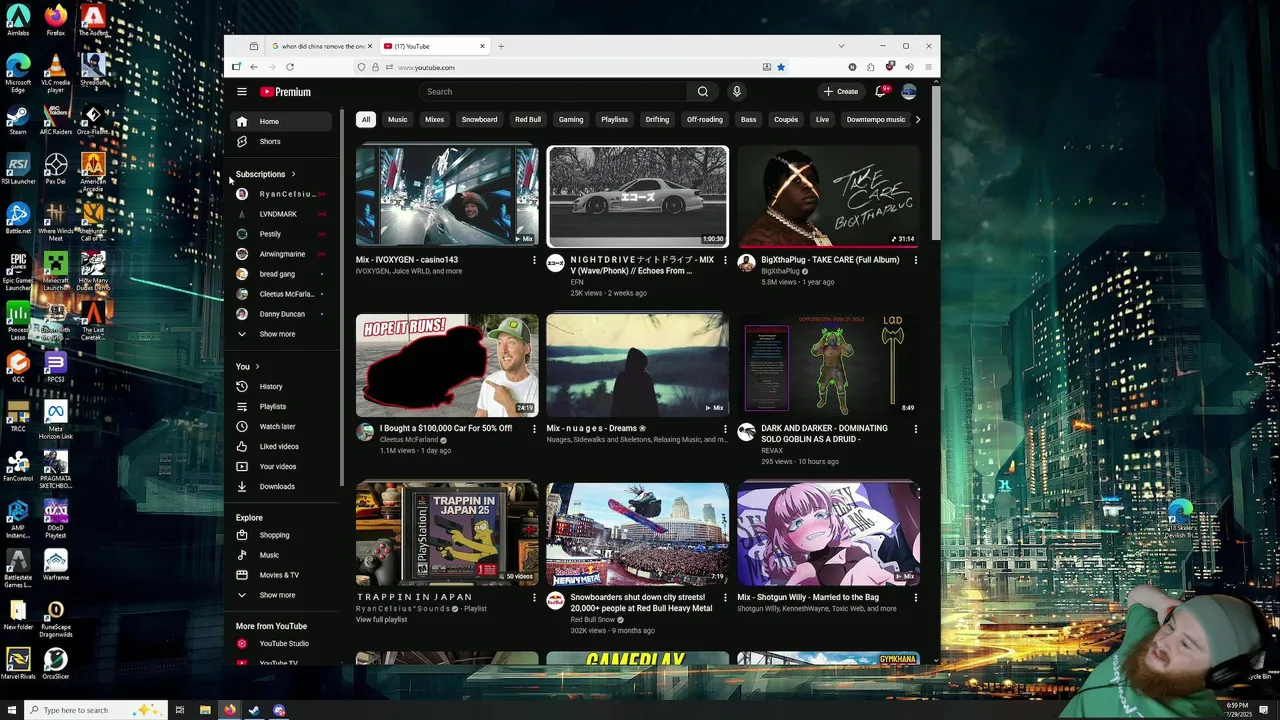The width and height of the screenshot is (1280, 720).
Task: Open options for Dark and Darker video
Action: tap(915, 428)
